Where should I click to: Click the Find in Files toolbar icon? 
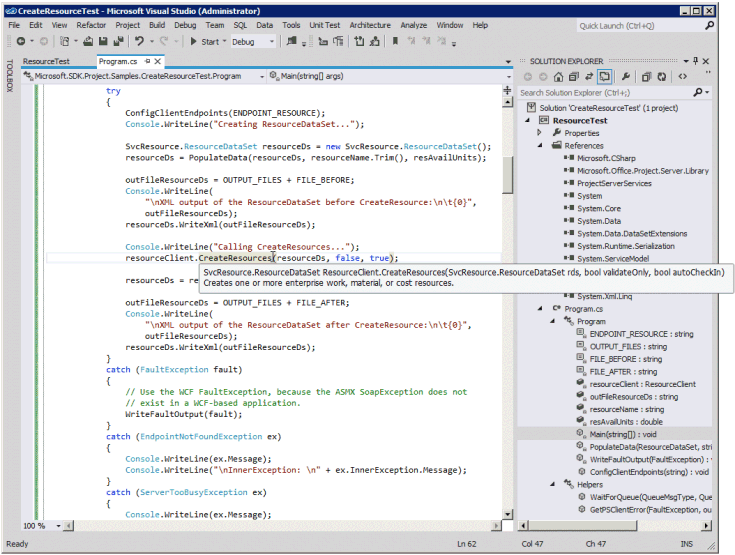(292, 41)
